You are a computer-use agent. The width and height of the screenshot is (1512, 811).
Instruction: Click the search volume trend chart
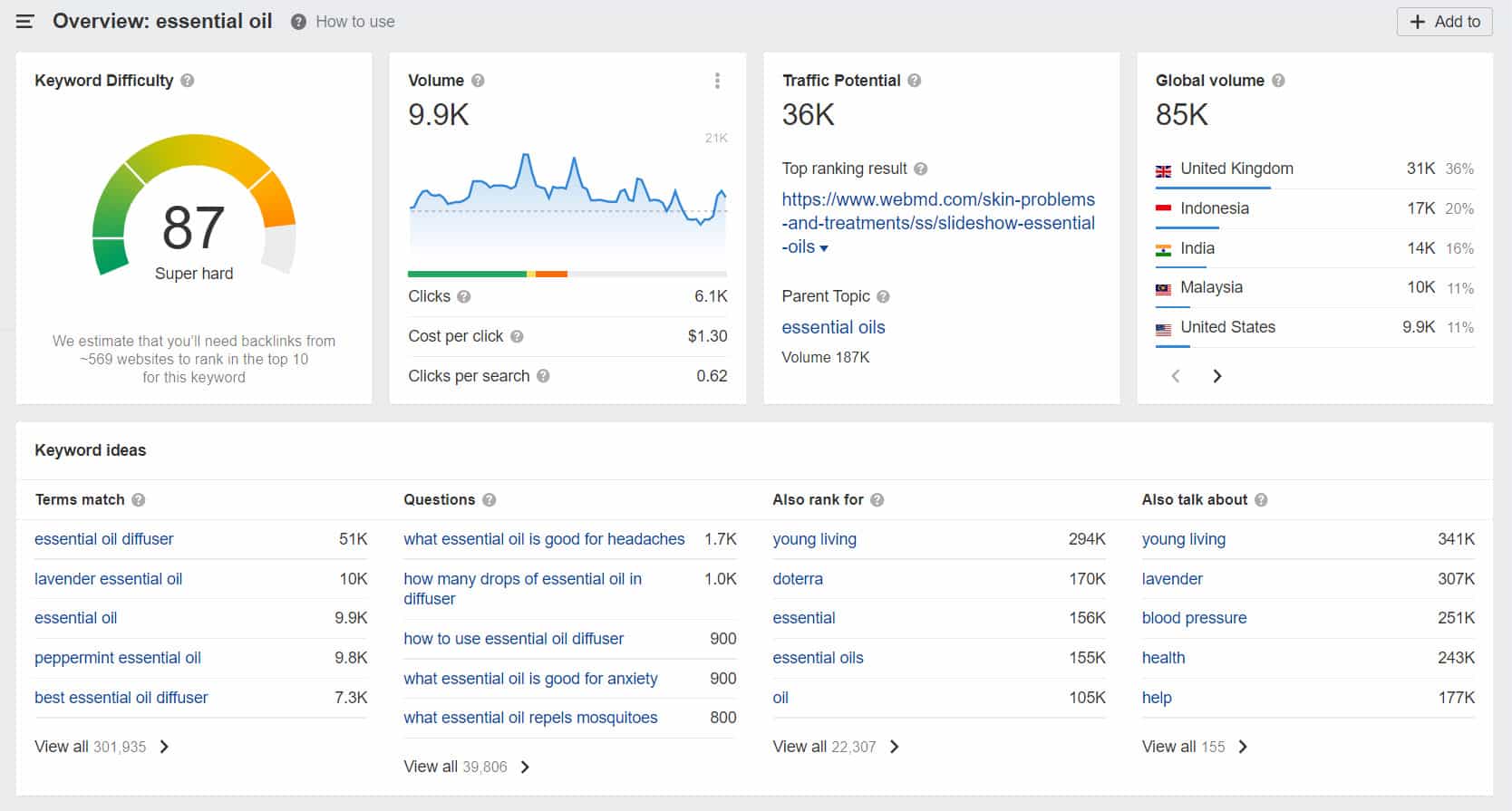pyautogui.click(x=567, y=199)
